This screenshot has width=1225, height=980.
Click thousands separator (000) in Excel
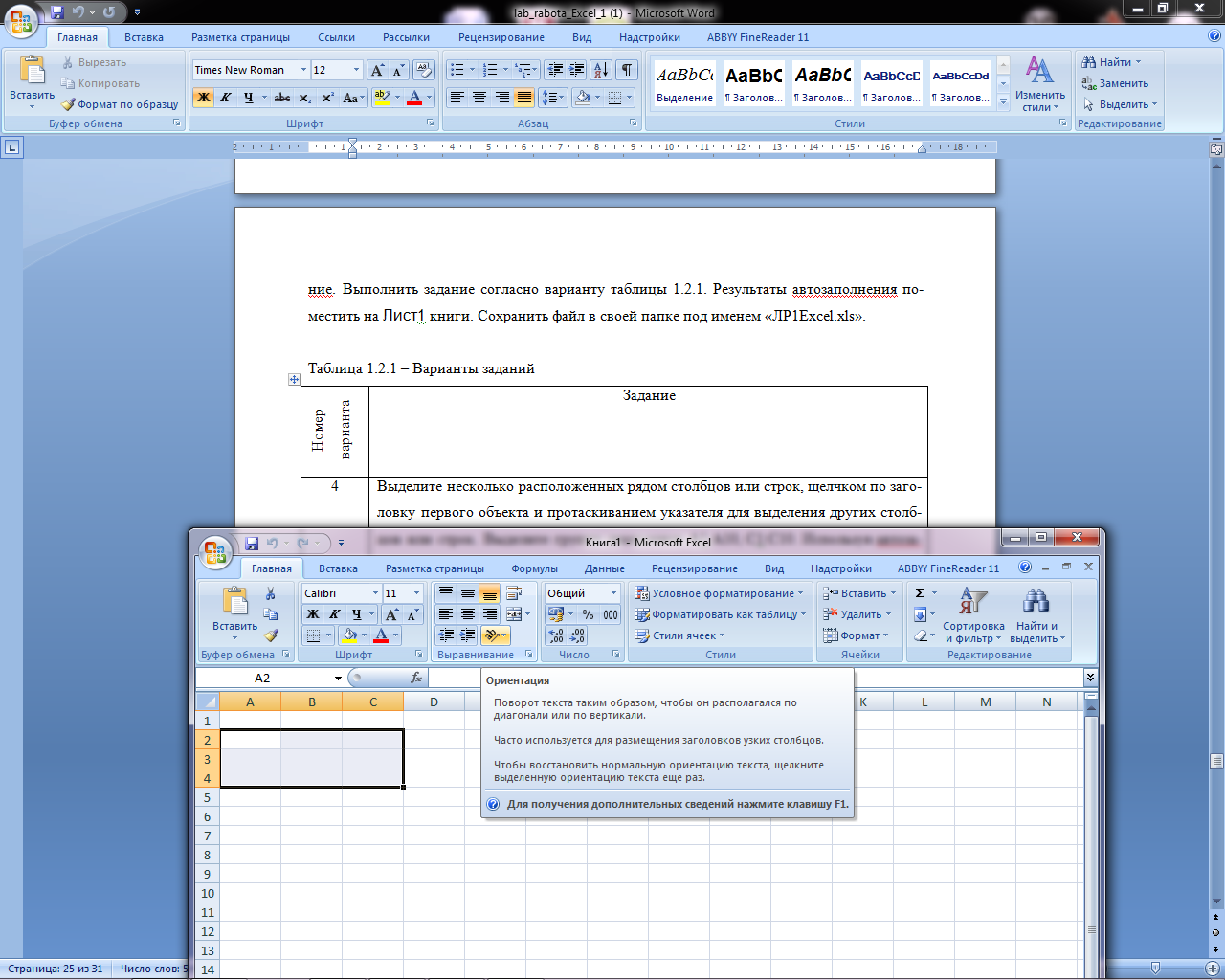click(611, 614)
